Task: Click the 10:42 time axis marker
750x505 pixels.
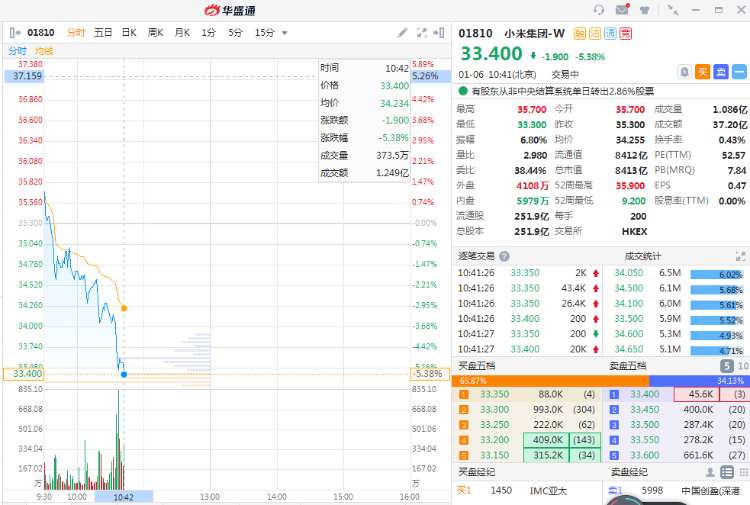Action: point(124,497)
